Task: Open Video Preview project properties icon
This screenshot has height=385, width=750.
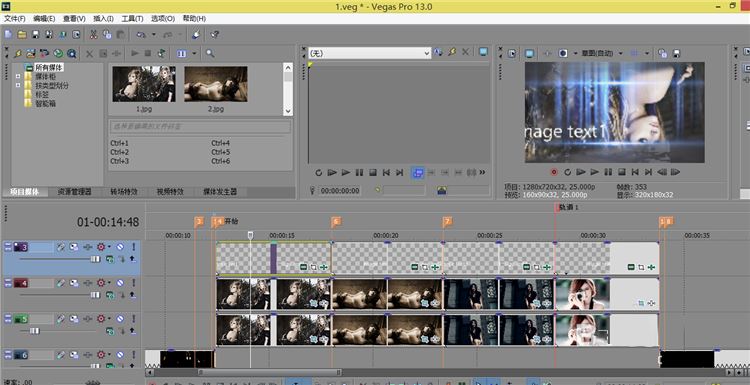Action: [x=512, y=54]
